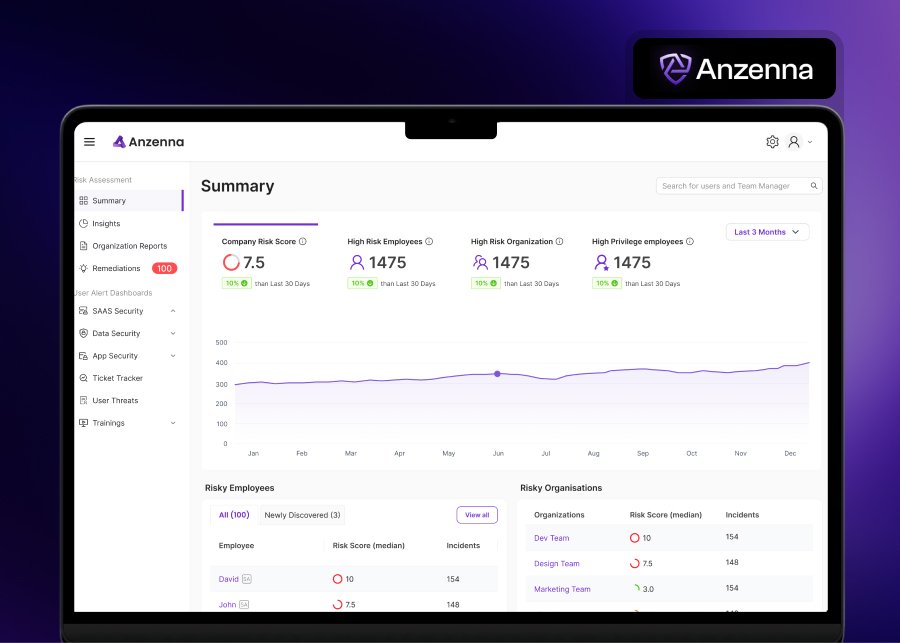Click the June data point on chart
Screen dimensions: 900x643
coord(497,374)
